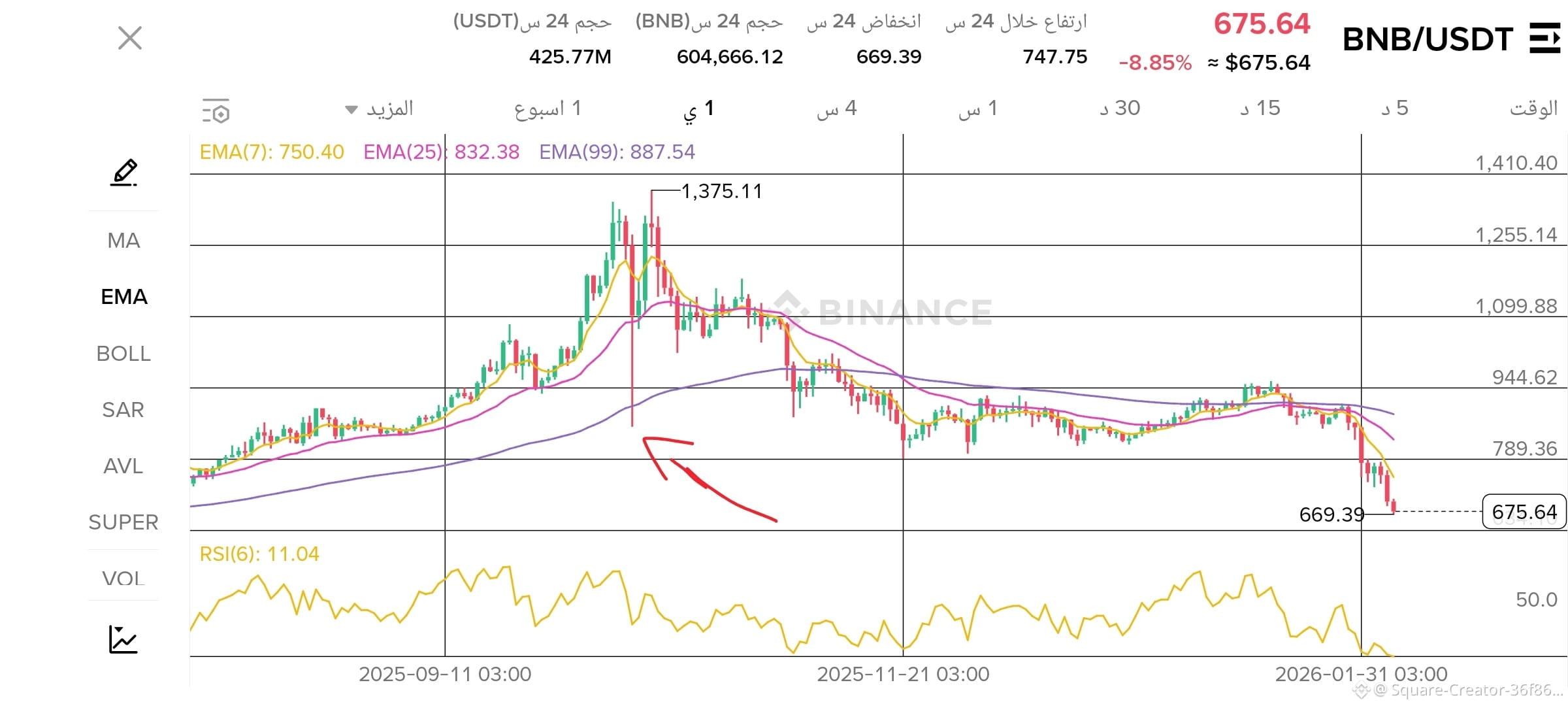1568x706 pixels.
Task: Enable the MA indicator
Action: pyautogui.click(x=123, y=241)
